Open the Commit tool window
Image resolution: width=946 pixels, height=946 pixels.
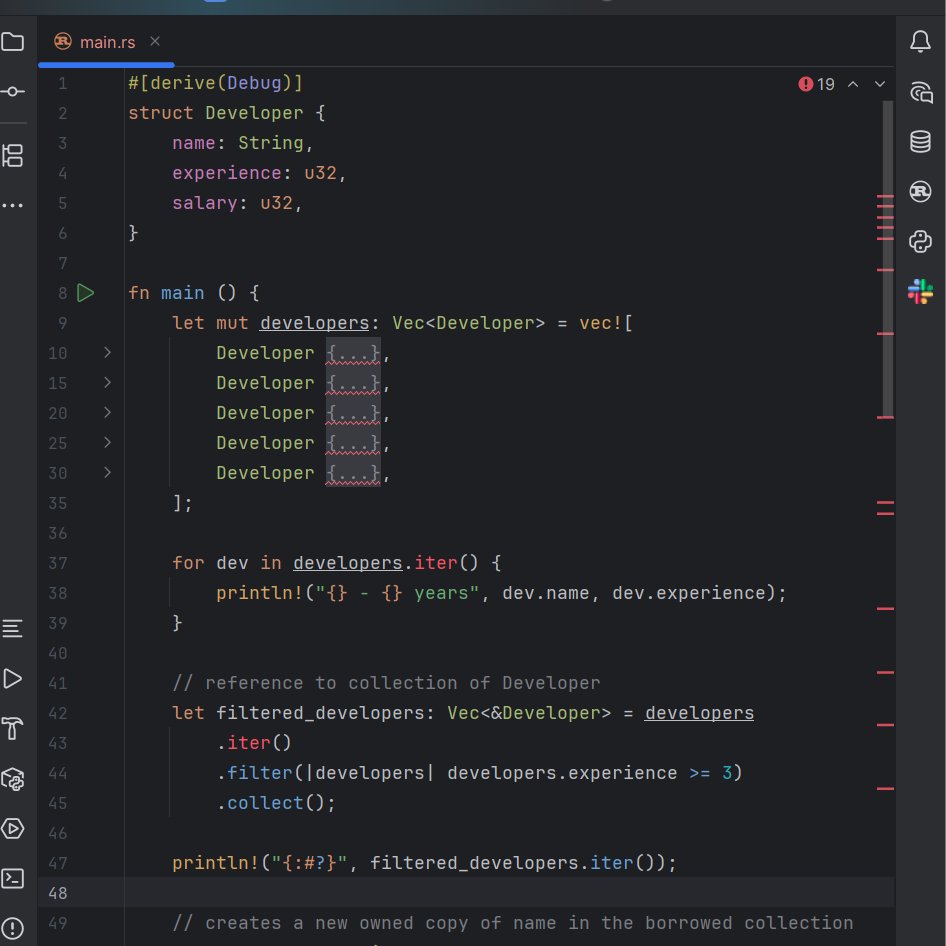13,92
